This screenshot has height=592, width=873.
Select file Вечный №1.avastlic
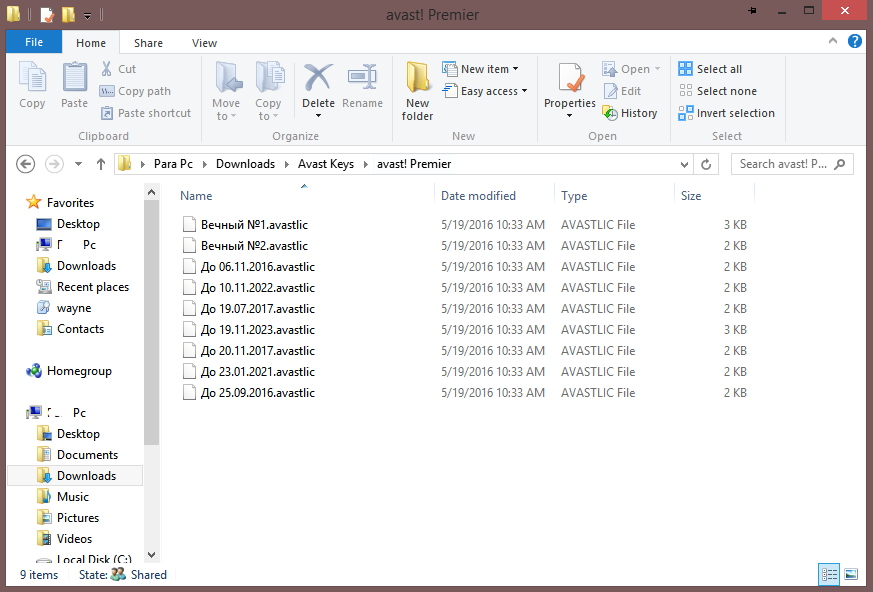click(x=254, y=225)
